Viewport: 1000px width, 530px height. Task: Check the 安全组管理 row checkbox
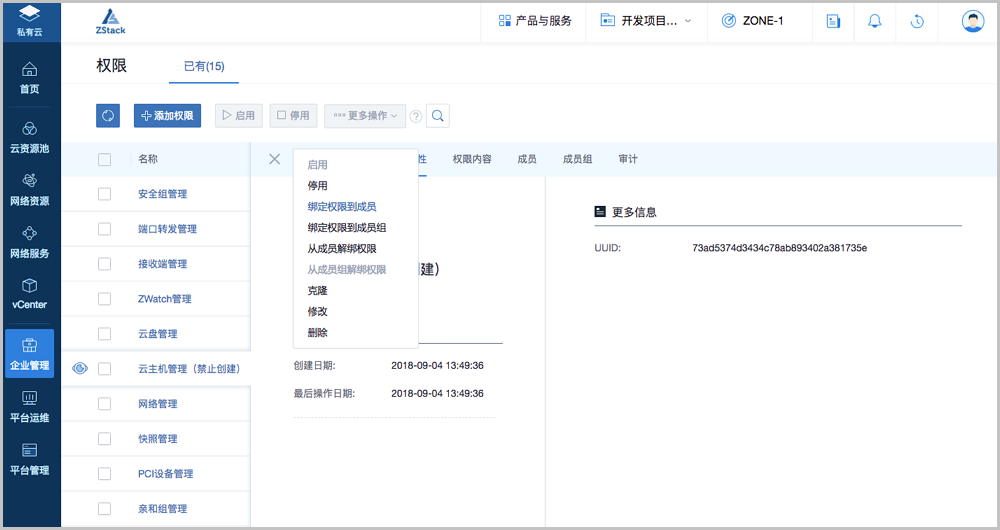pyautogui.click(x=105, y=194)
